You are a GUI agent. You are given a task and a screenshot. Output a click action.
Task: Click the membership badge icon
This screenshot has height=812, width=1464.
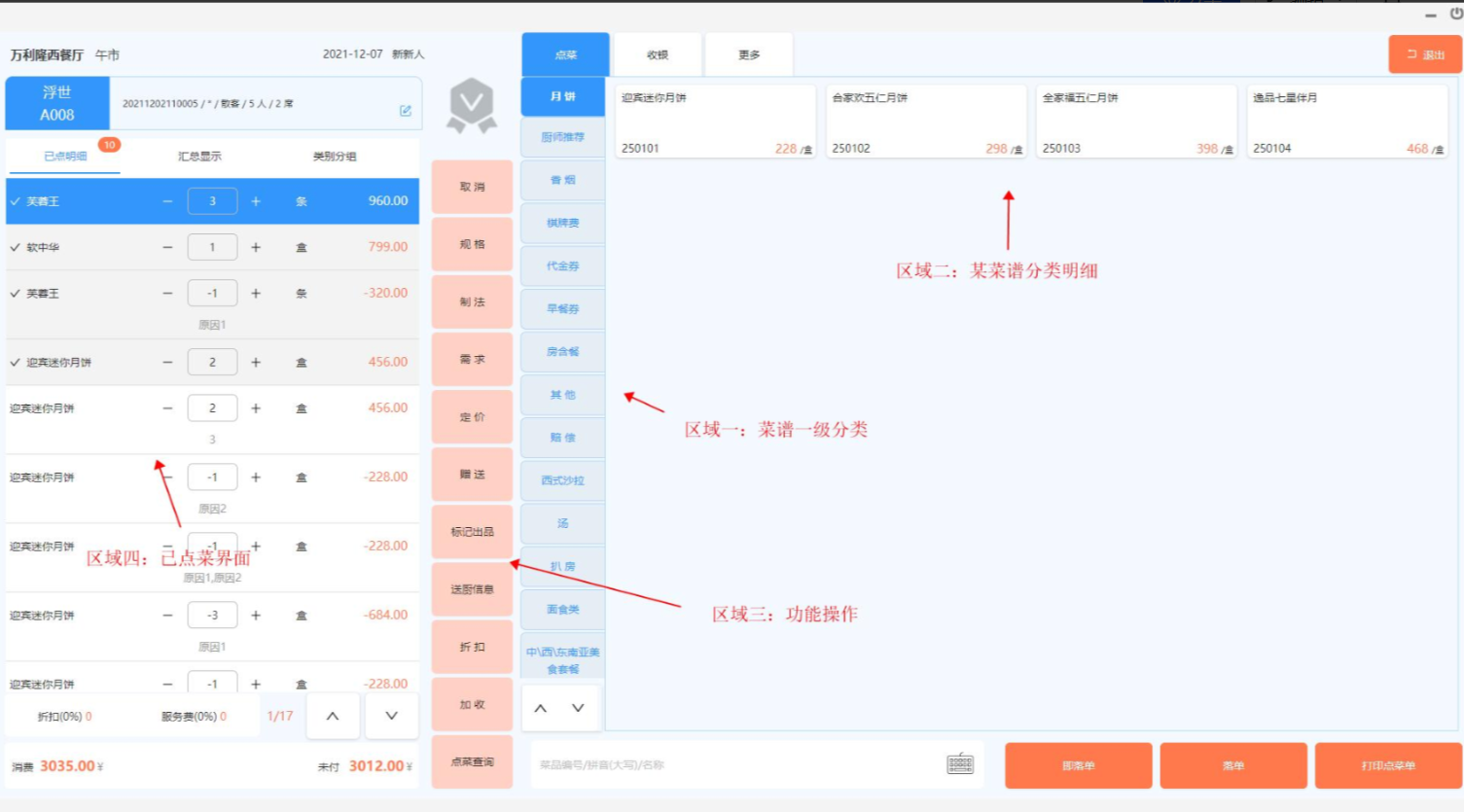coord(472,105)
